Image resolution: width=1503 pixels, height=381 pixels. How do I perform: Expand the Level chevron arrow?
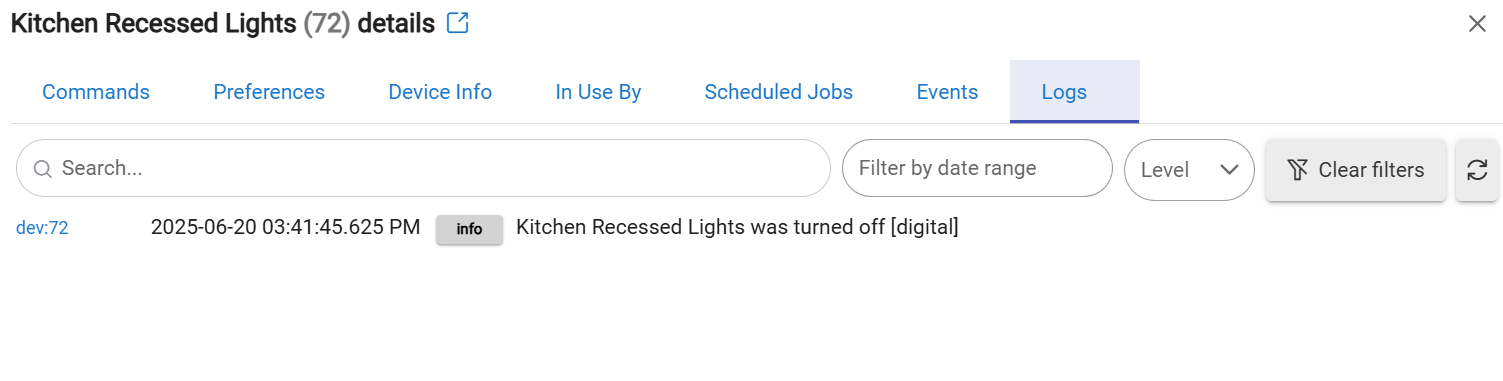tap(1230, 169)
